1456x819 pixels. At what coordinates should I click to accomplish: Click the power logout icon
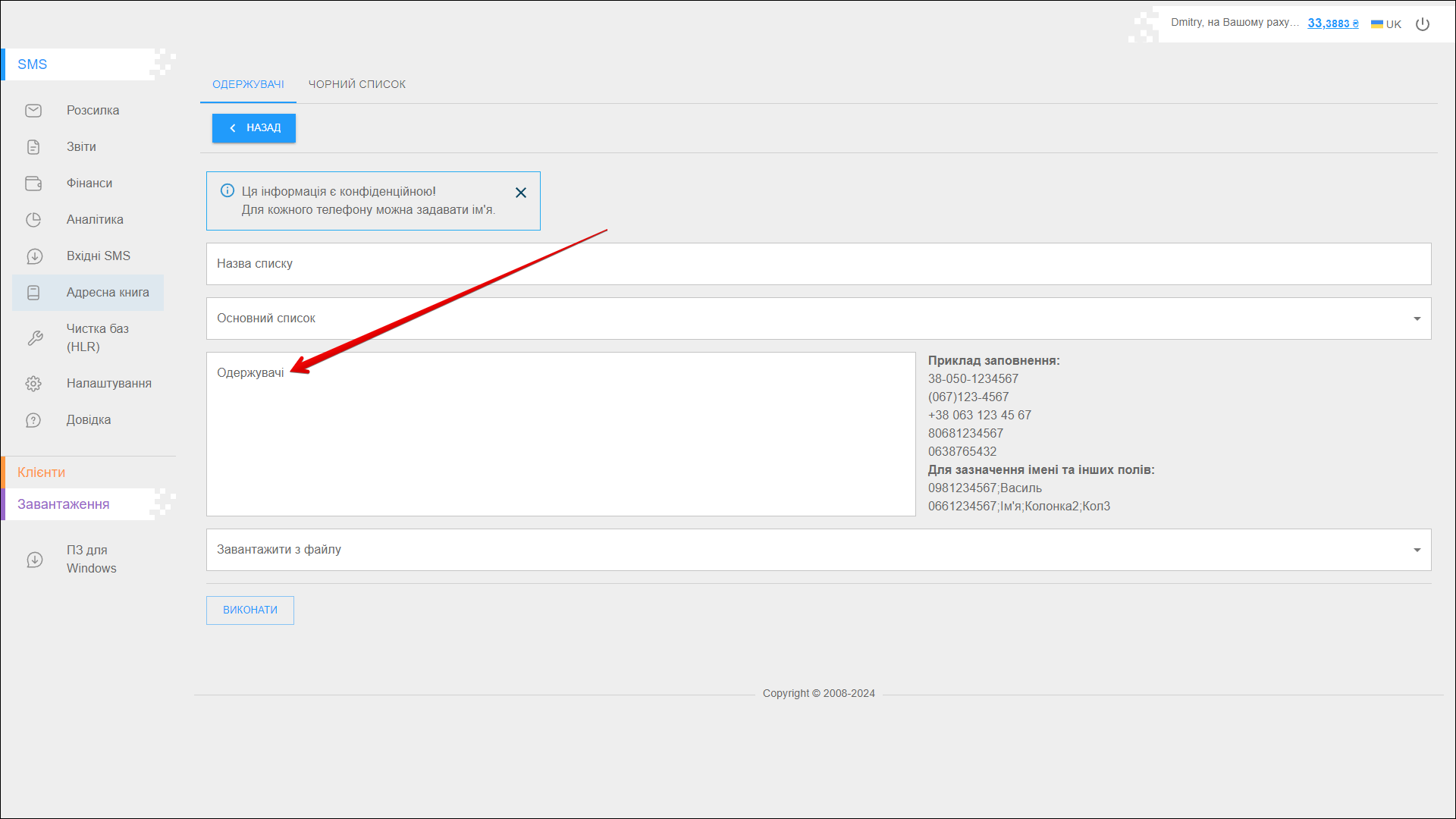1423,24
